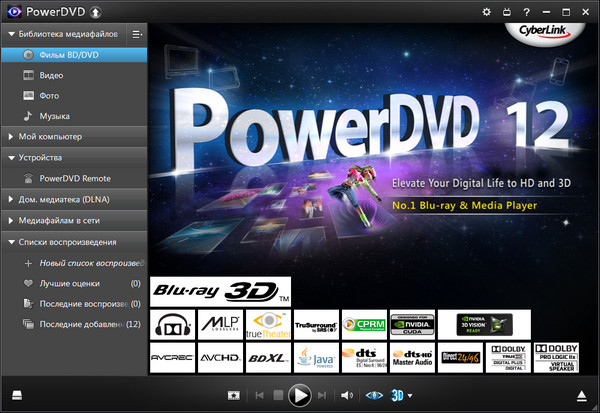This screenshot has height=413, width=600.
Task: Toggle 3D playback mode
Action: 397,395
